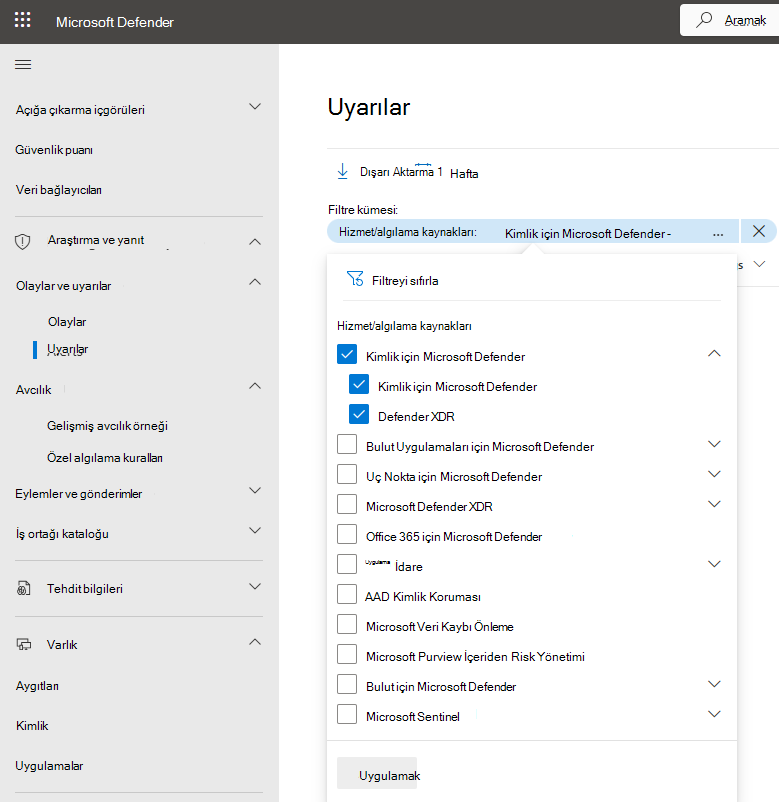This screenshot has width=779, height=802.
Task: Open the app launcher grid icon
Action: [23, 20]
